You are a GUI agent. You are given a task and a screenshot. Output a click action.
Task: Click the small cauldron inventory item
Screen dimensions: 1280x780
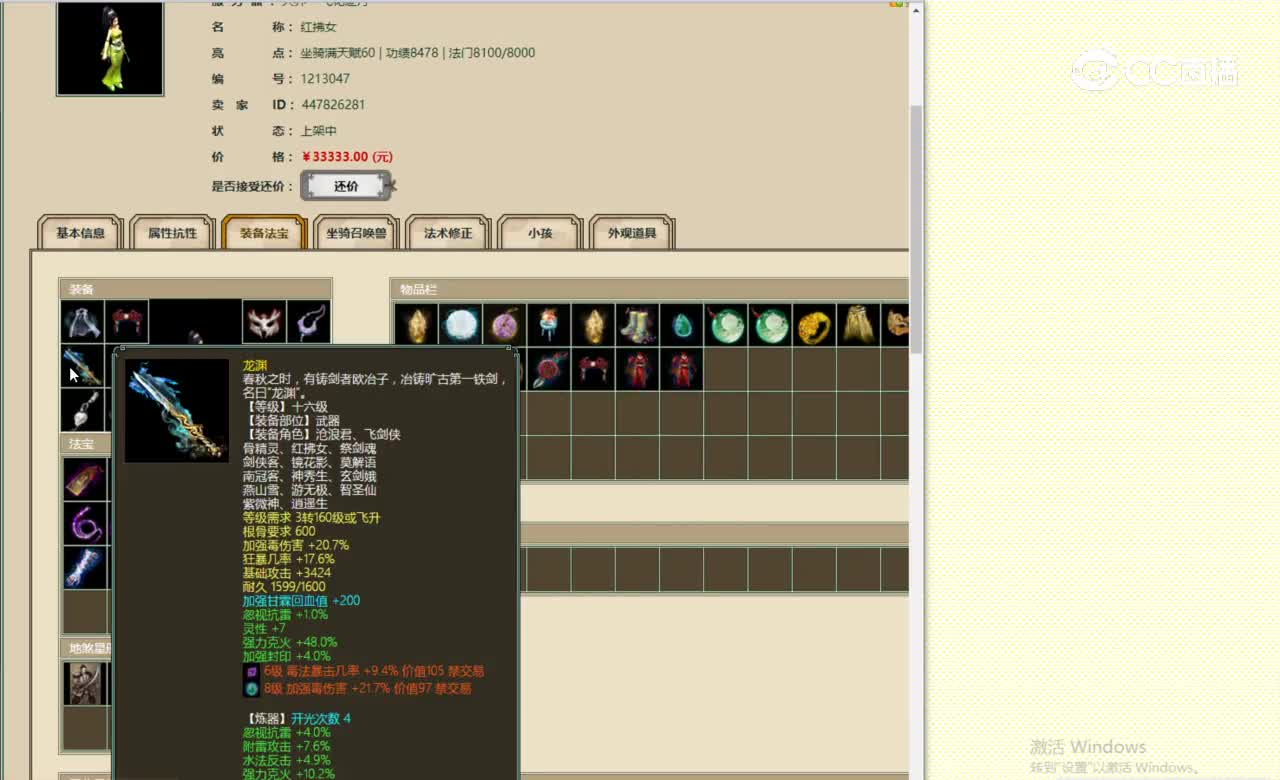point(548,325)
